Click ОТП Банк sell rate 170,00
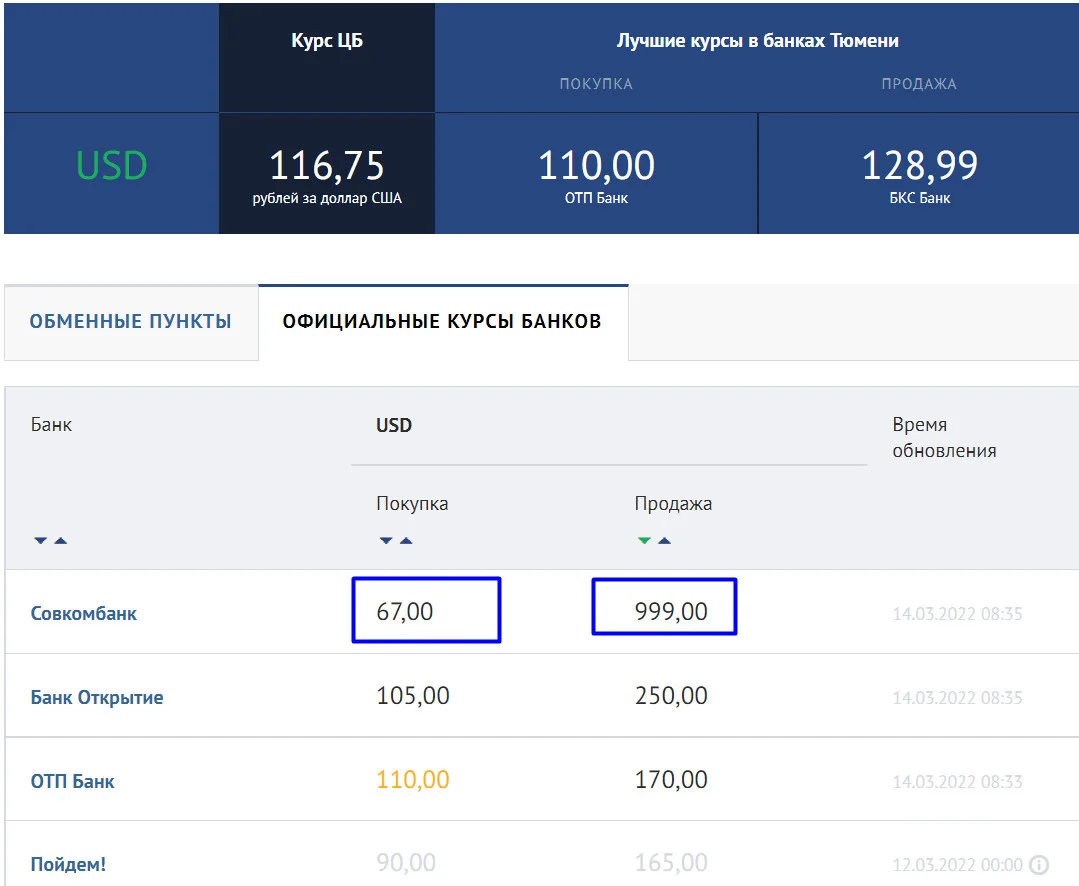Image resolution: width=1079 pixels, height=886 pixels. tap(671, 779)
